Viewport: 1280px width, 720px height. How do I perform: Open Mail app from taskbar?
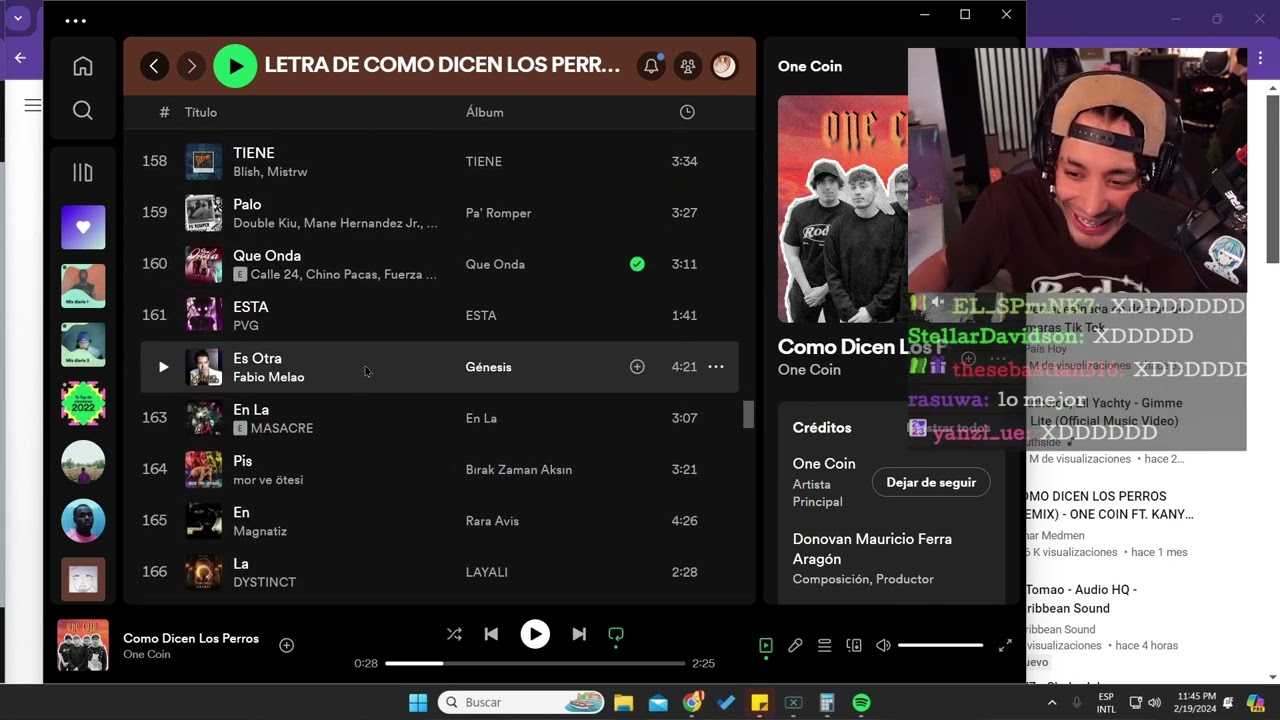coord(658,702)
